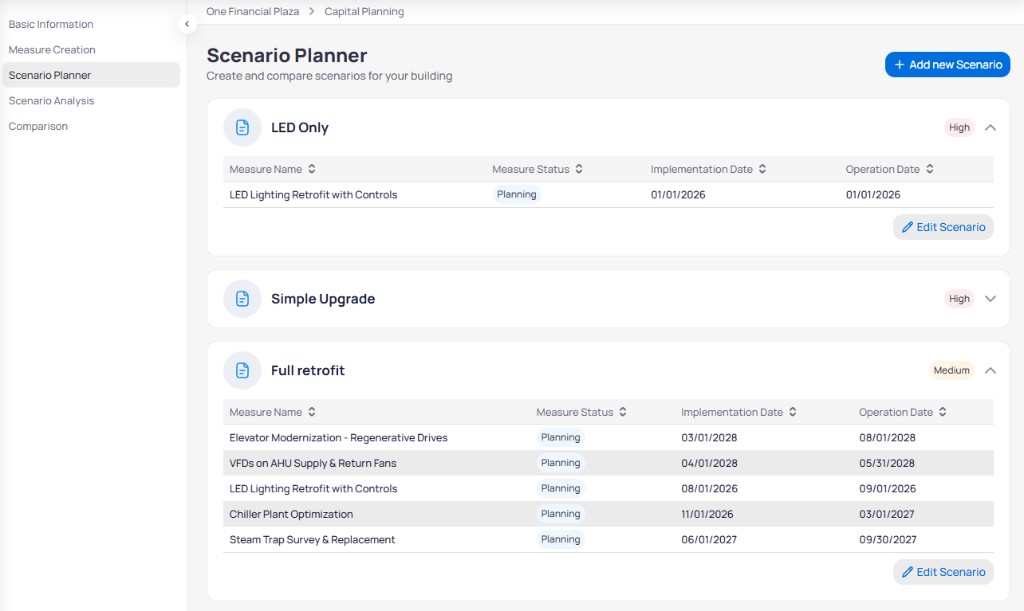Click operation date 03/01/2027
Image resolution: width=1024 pixels, height=611 pixels.
point(887,514)
